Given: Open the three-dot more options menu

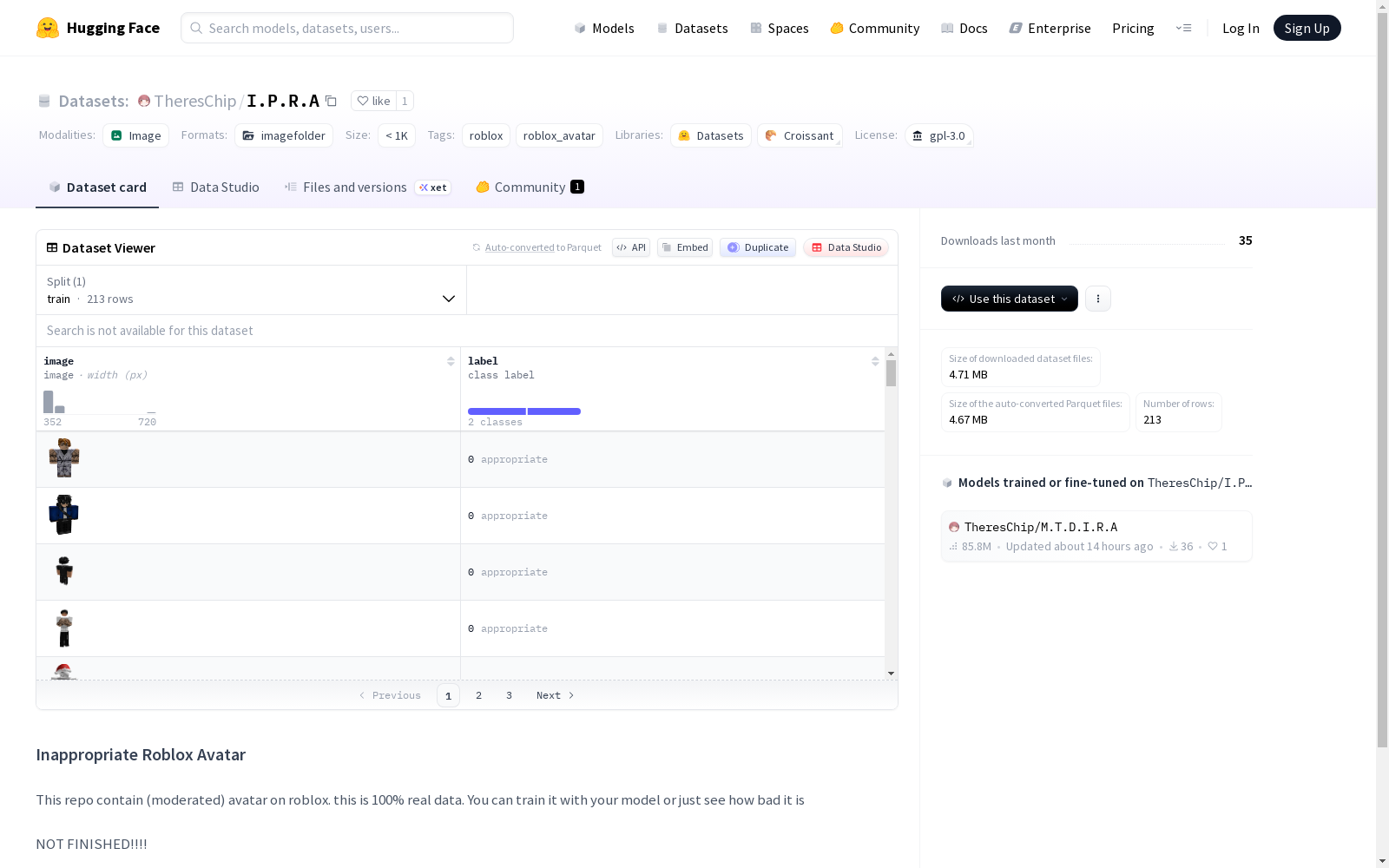Looking at the screenshot, I should pos(1098,299).
